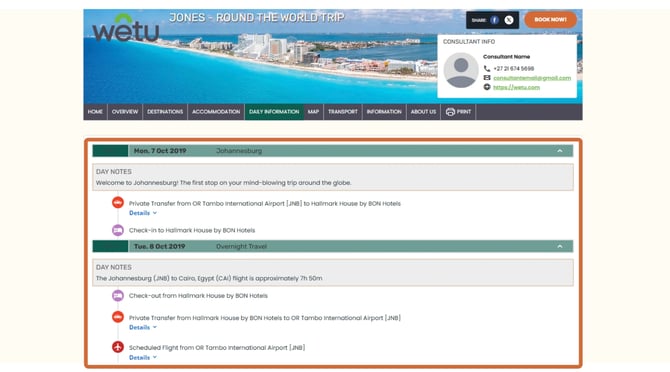Select the Daily Information tab
Image resolution: width=670 pixels, height=372 pixels.
click(x=274, y=112)
